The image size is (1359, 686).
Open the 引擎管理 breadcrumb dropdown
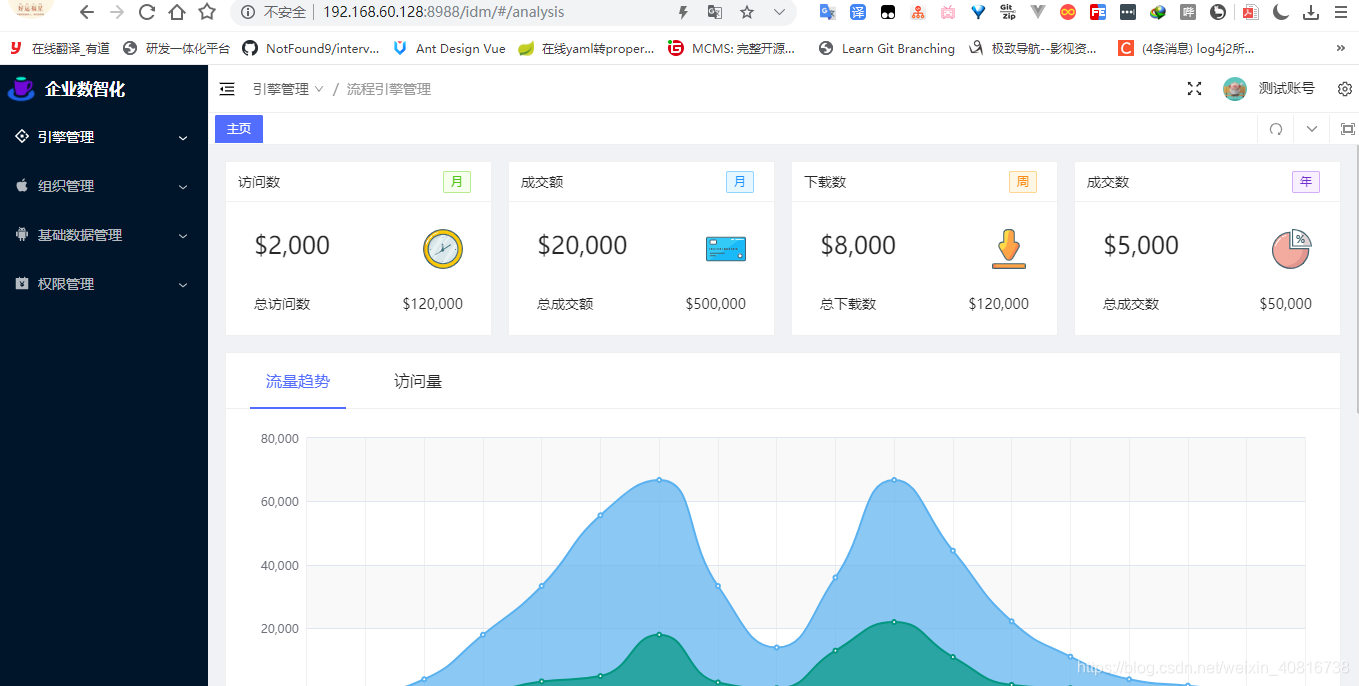[x=288, y=89]
